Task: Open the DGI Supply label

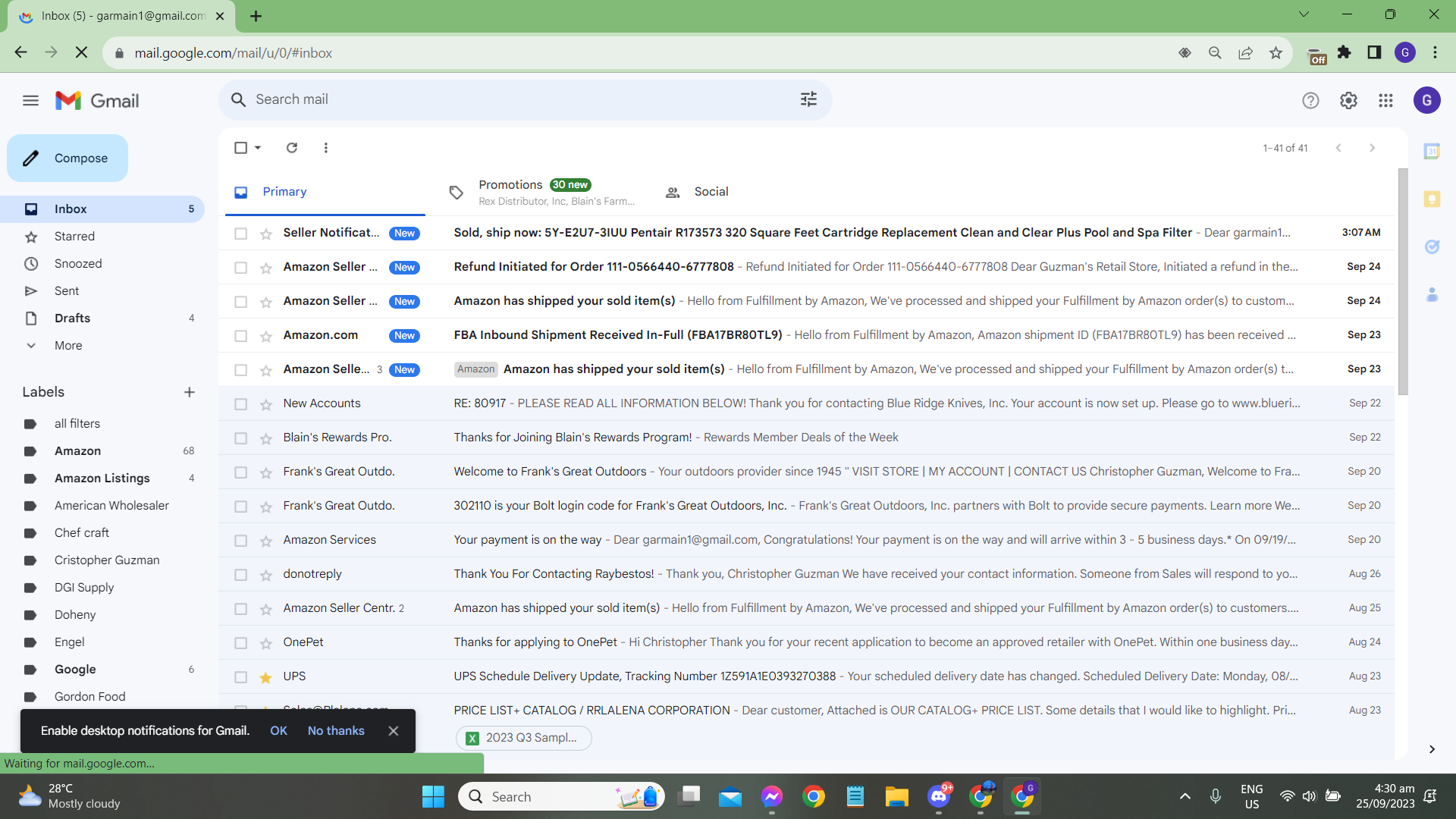Action: point(102,588)
